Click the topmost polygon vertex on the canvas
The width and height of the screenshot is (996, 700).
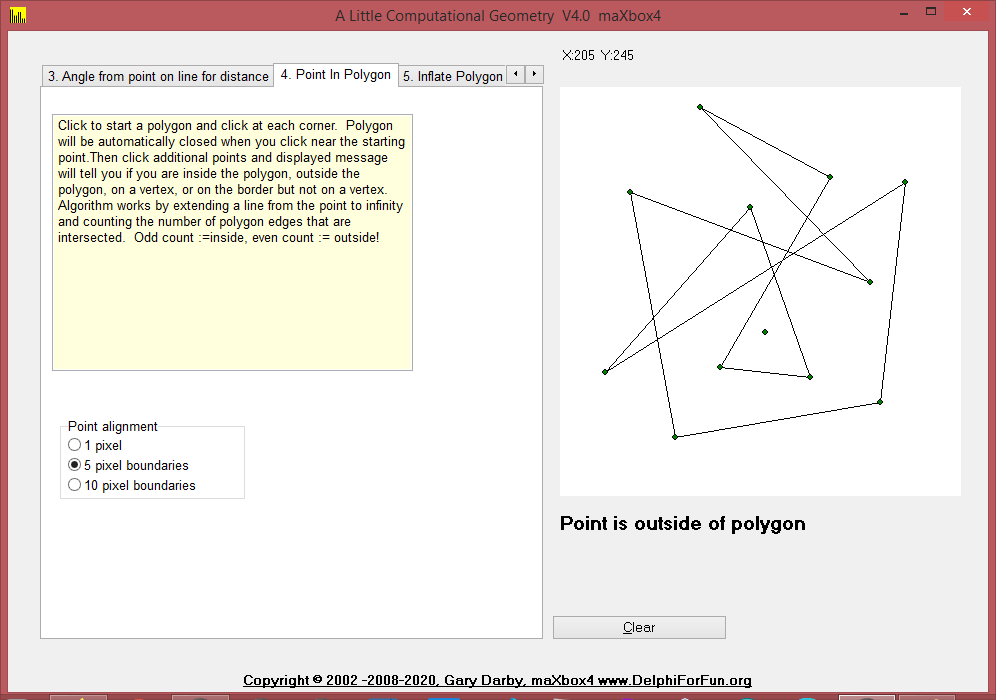pyautogui.click(x=700, y=107)
